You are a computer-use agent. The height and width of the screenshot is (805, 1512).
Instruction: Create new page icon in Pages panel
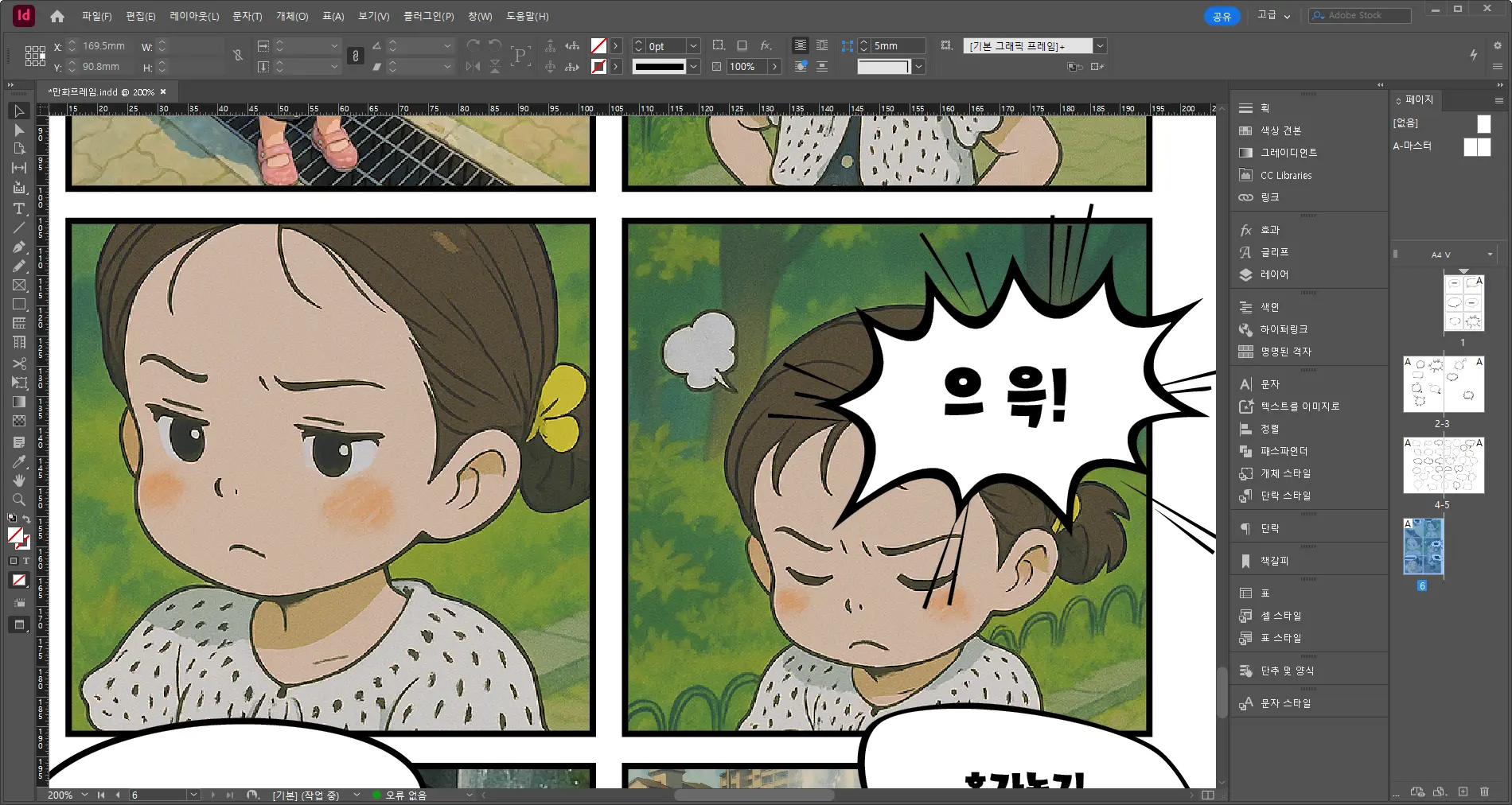[1463, 791]
